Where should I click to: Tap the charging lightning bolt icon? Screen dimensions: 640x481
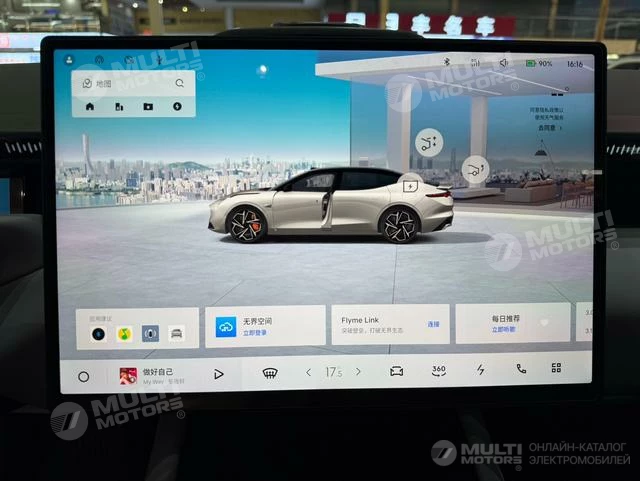(x=480, y=370)
